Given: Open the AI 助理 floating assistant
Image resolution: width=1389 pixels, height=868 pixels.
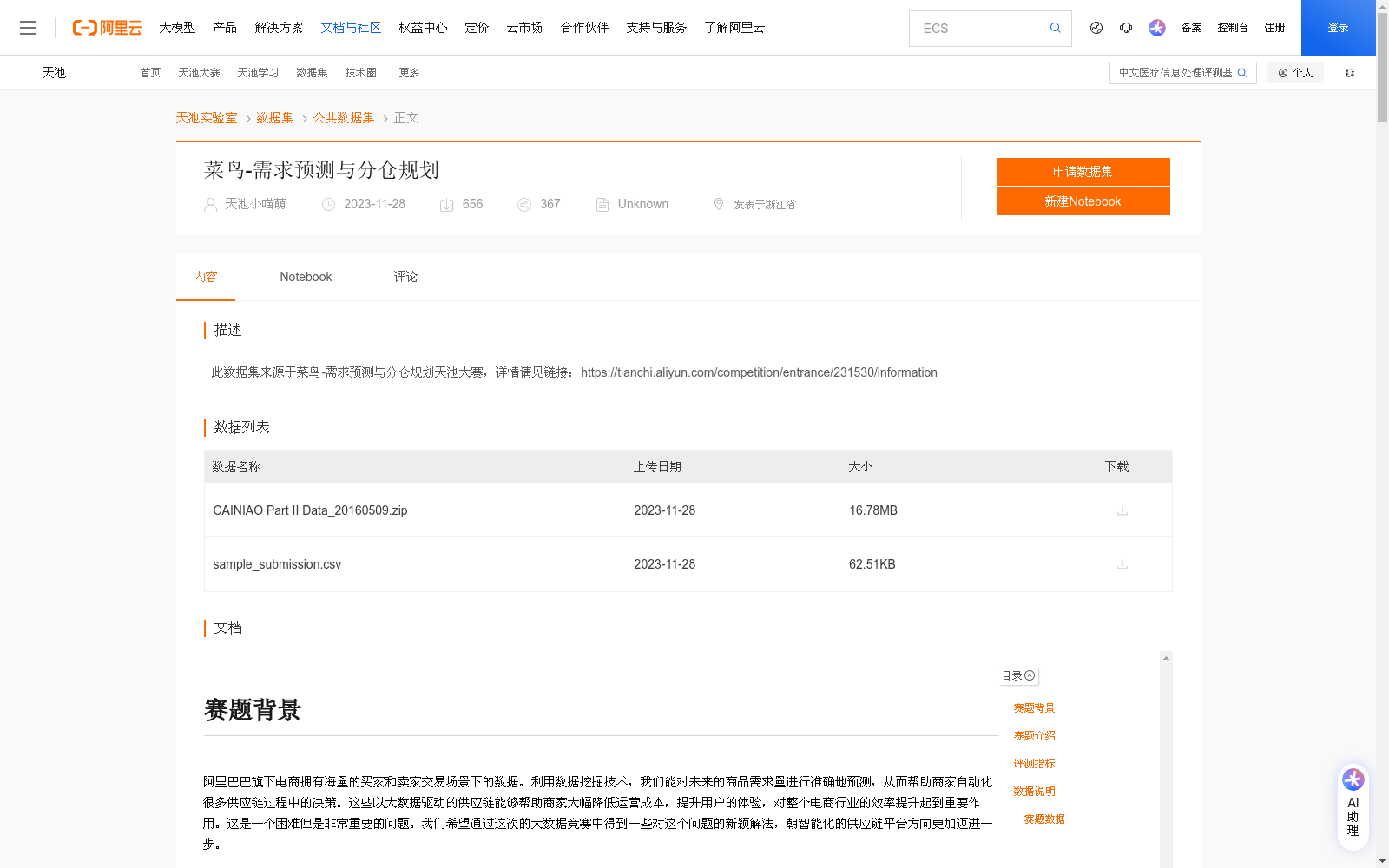Looking at the screenshot, I should click(1352, 806).
